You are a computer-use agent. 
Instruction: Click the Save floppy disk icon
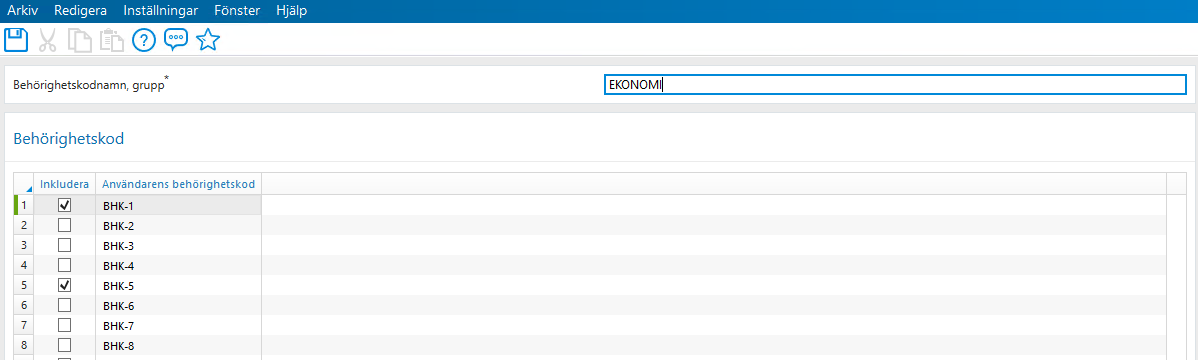[x=16, y=40]
